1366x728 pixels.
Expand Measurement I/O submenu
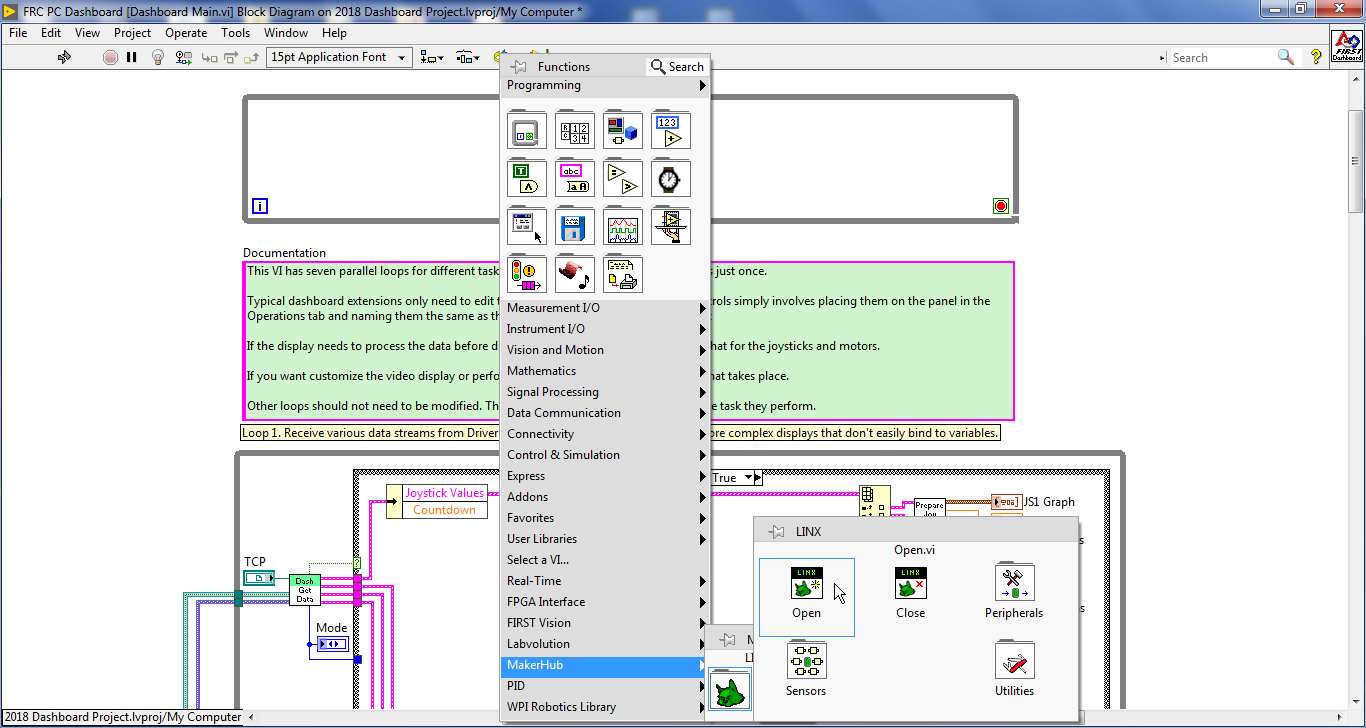click(605, 308)
